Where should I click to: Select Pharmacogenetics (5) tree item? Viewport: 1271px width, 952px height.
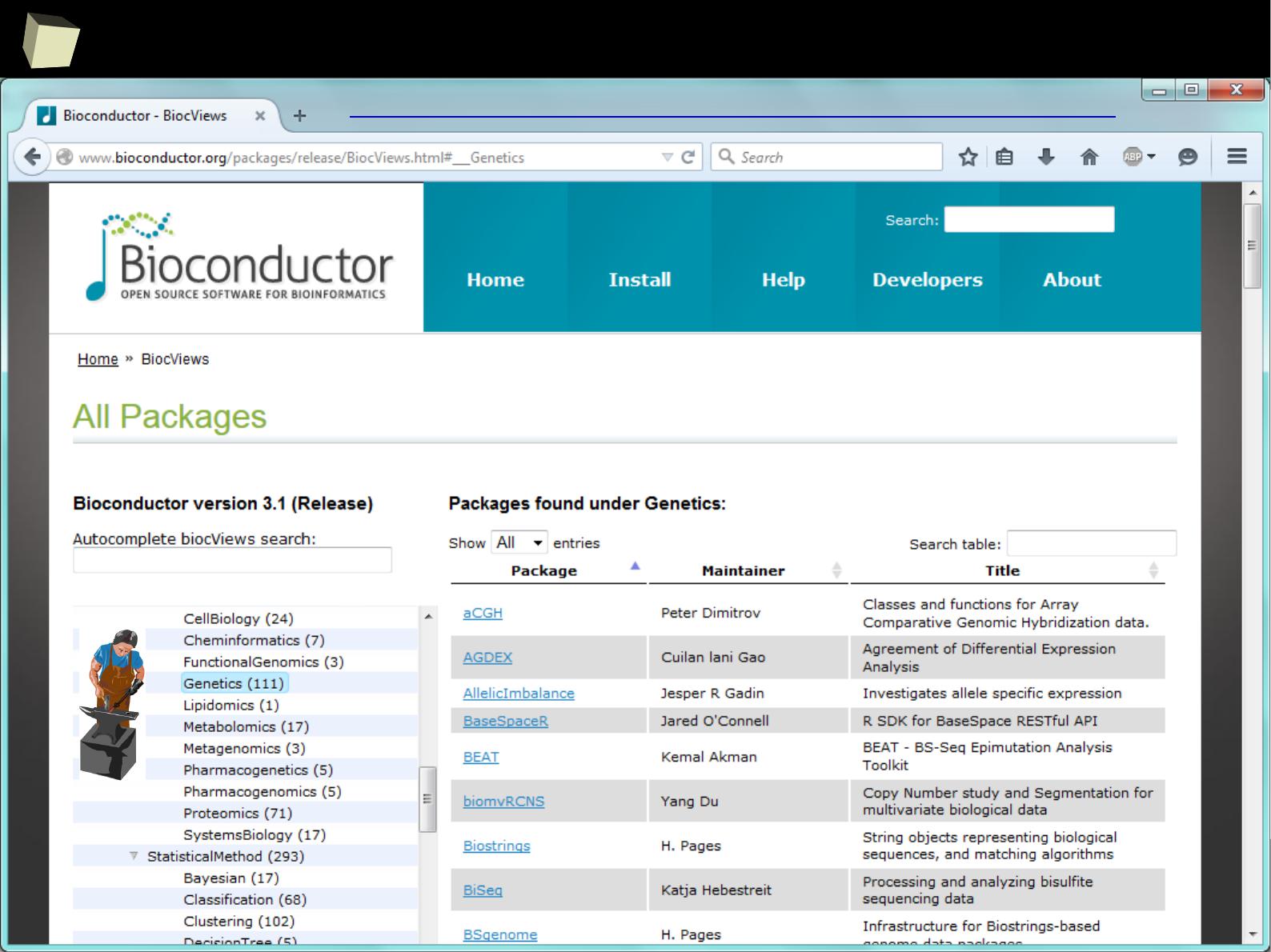click(258, 770)
